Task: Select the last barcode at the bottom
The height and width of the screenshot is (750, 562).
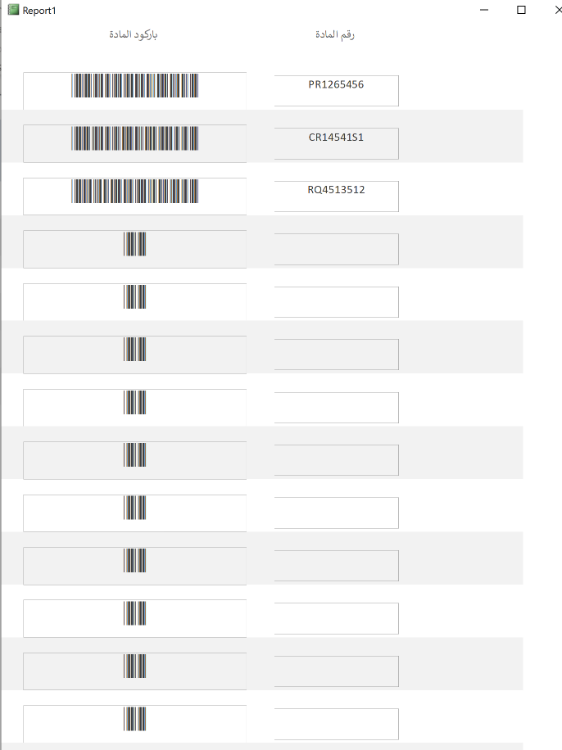Action: point(135,718)
